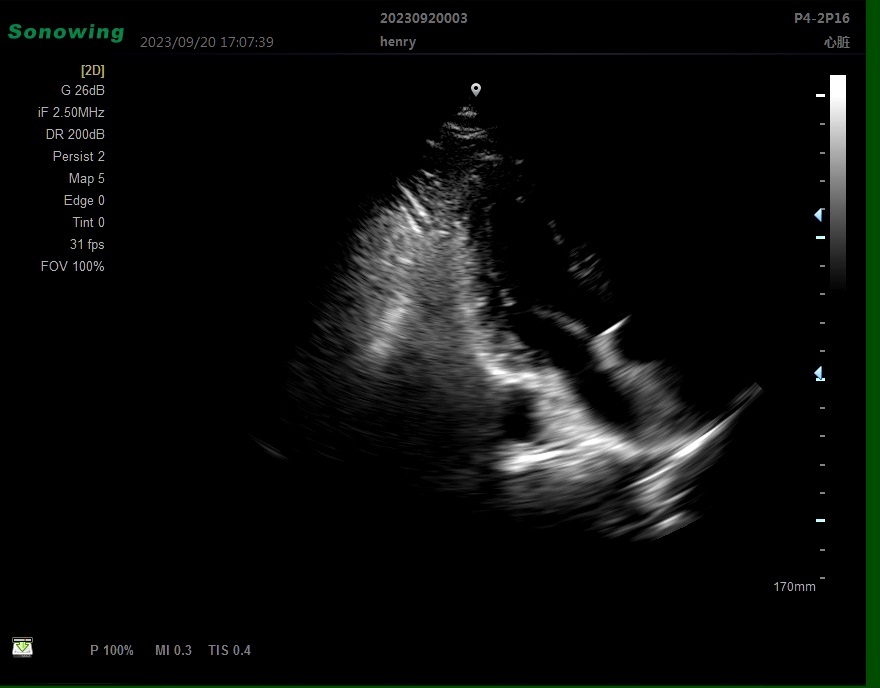Screen dimensions: 880x688
Task: Click the probe orientation marker above the scan
Action: 476,90
